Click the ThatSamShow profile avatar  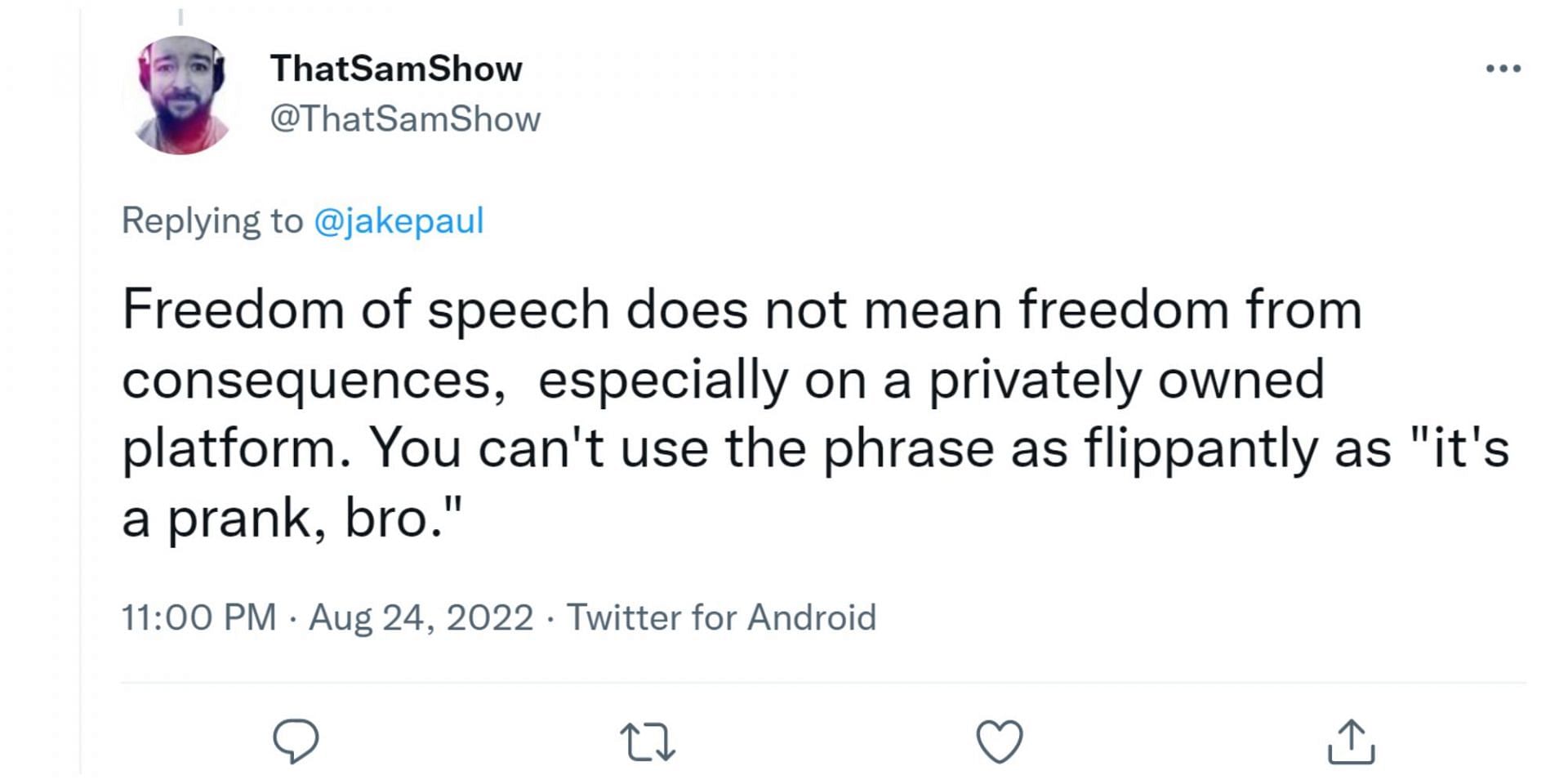[181, 95]
